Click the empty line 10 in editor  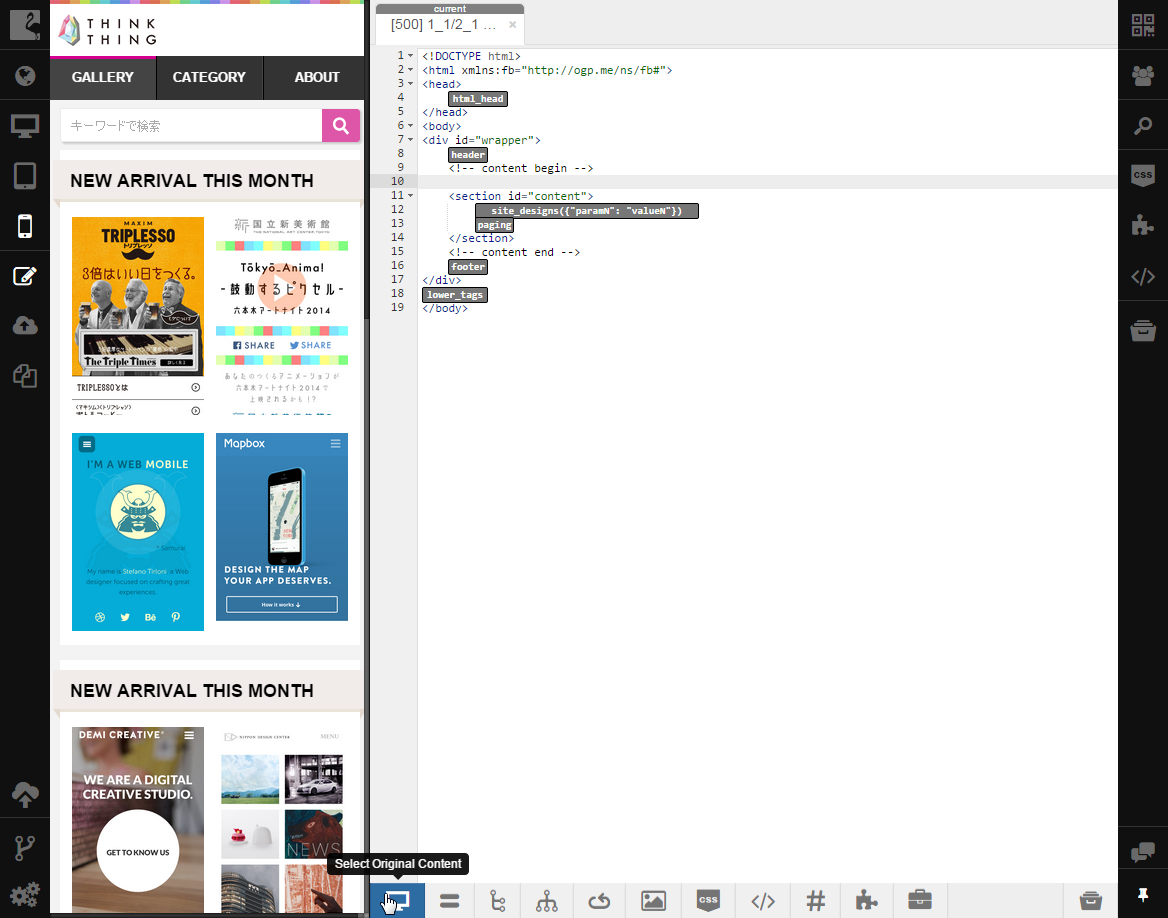tap(767, 182)
